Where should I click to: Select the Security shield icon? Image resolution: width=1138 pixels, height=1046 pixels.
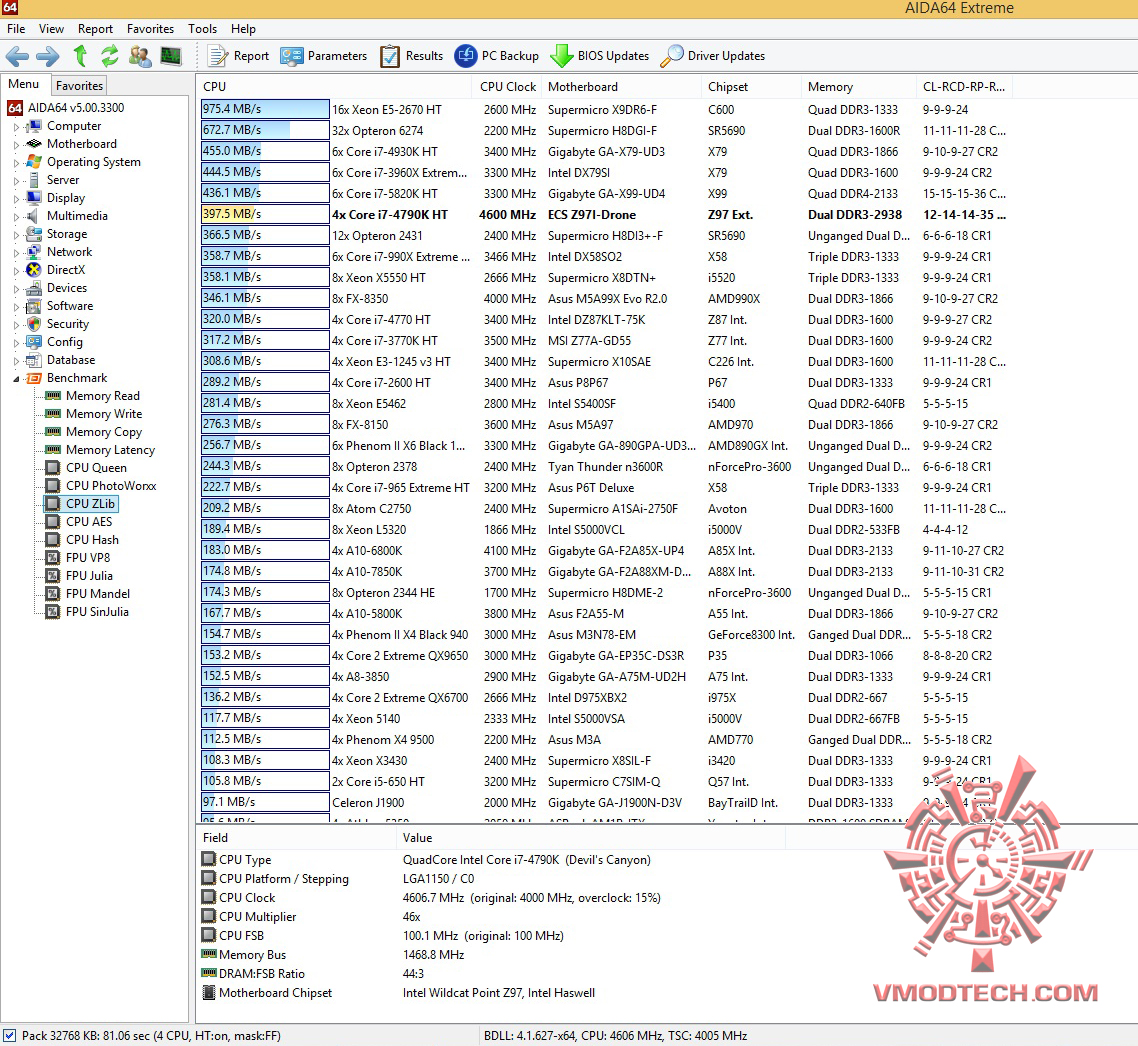click(x=33, y=324)
